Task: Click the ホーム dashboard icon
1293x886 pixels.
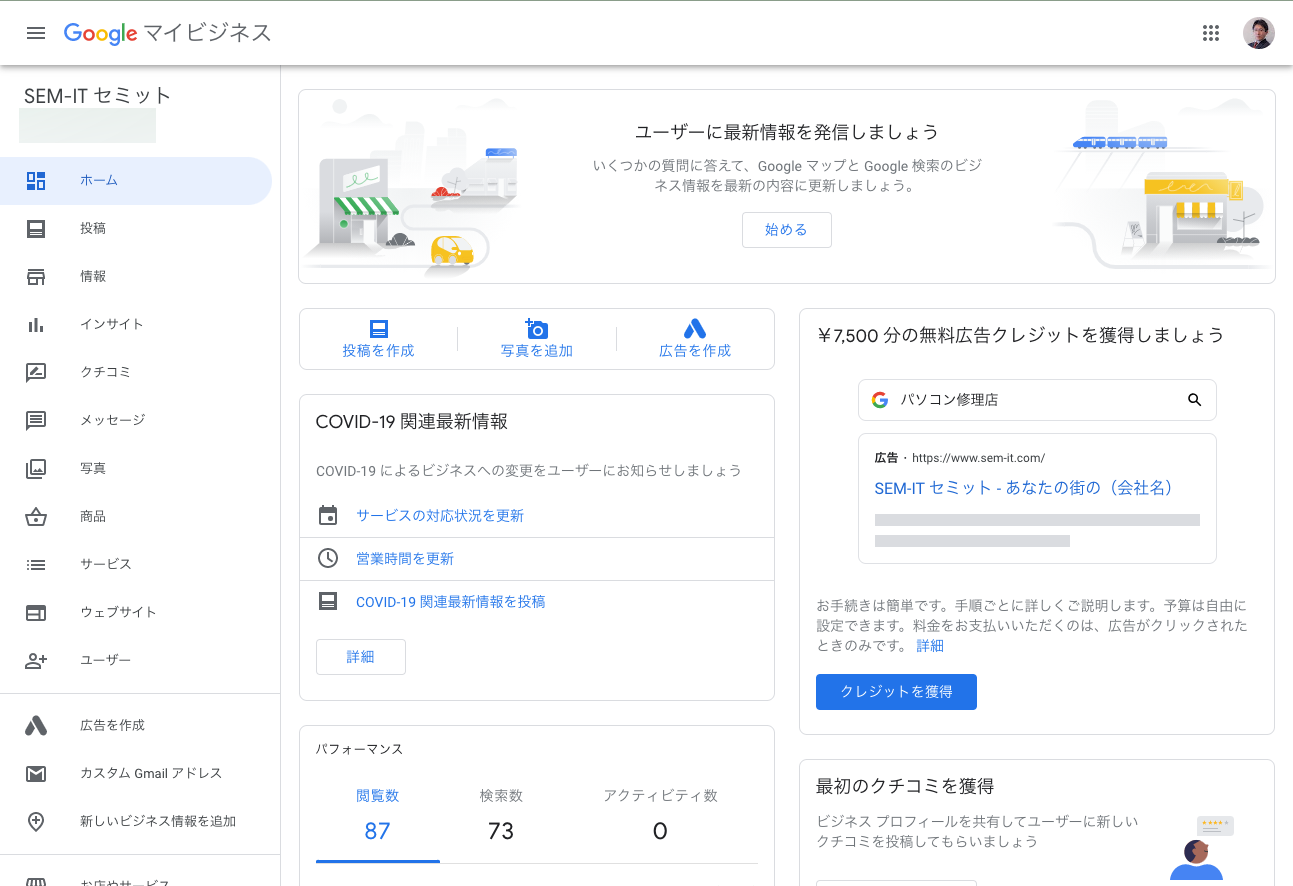Action: click(x=36, y=181)
